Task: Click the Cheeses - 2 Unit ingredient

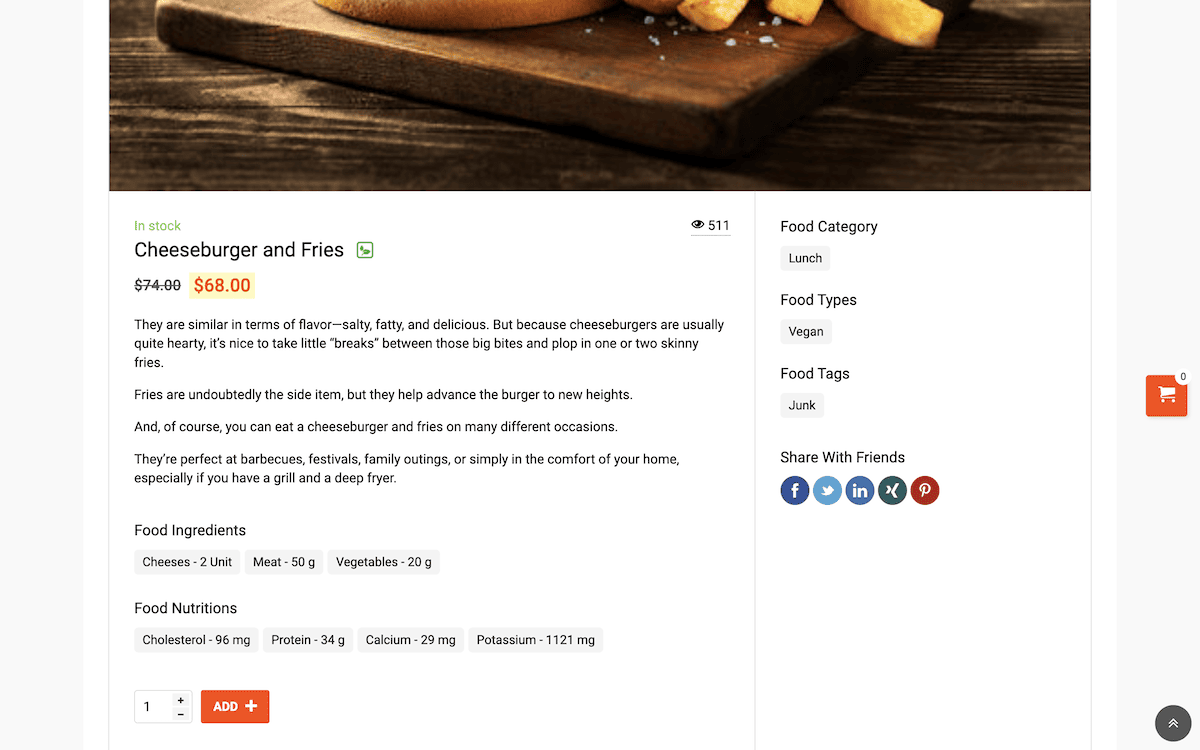Action: (x=187, y=562)
